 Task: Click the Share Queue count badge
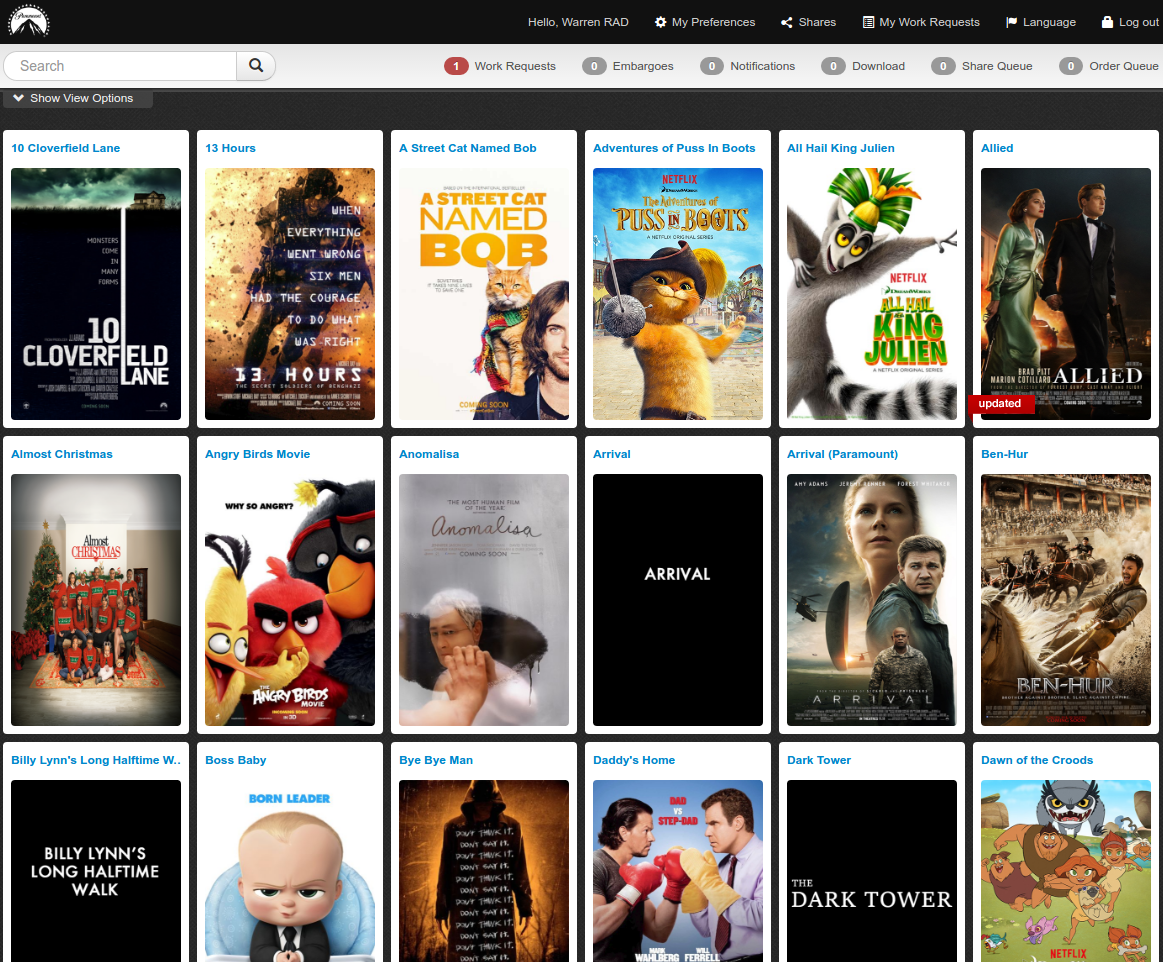943,66
